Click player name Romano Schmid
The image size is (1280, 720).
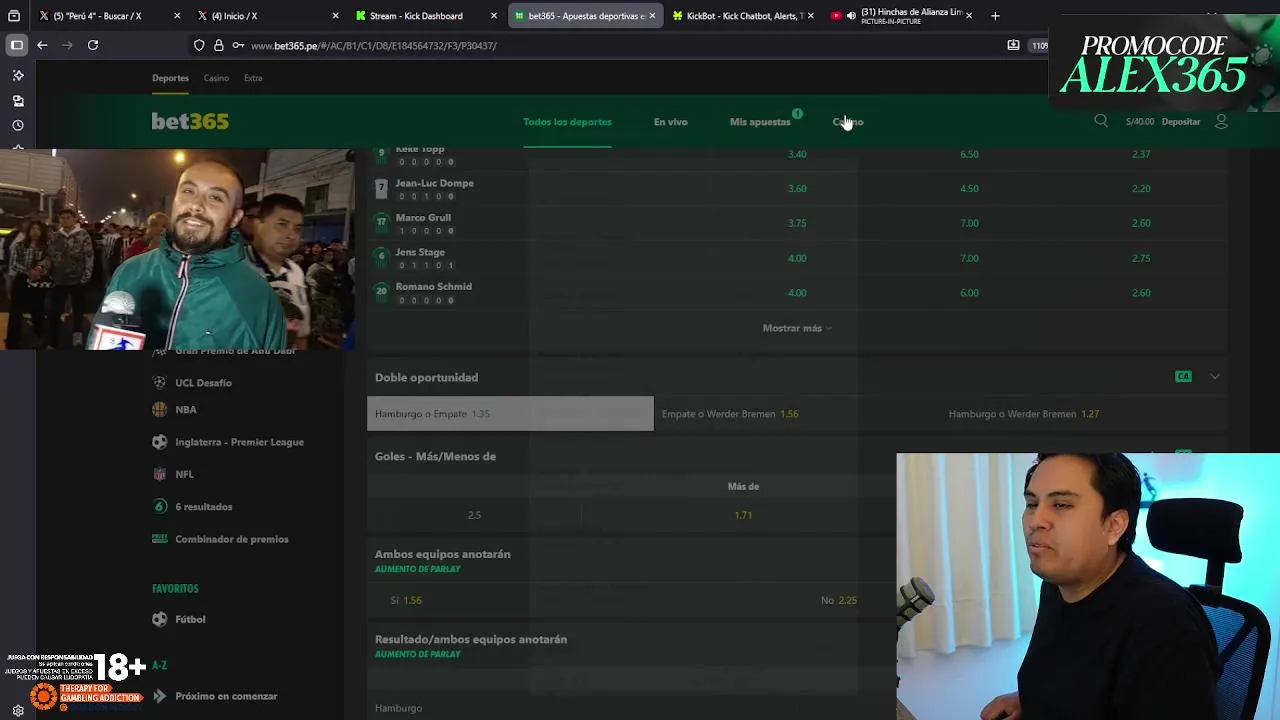[x=433, y=287]
